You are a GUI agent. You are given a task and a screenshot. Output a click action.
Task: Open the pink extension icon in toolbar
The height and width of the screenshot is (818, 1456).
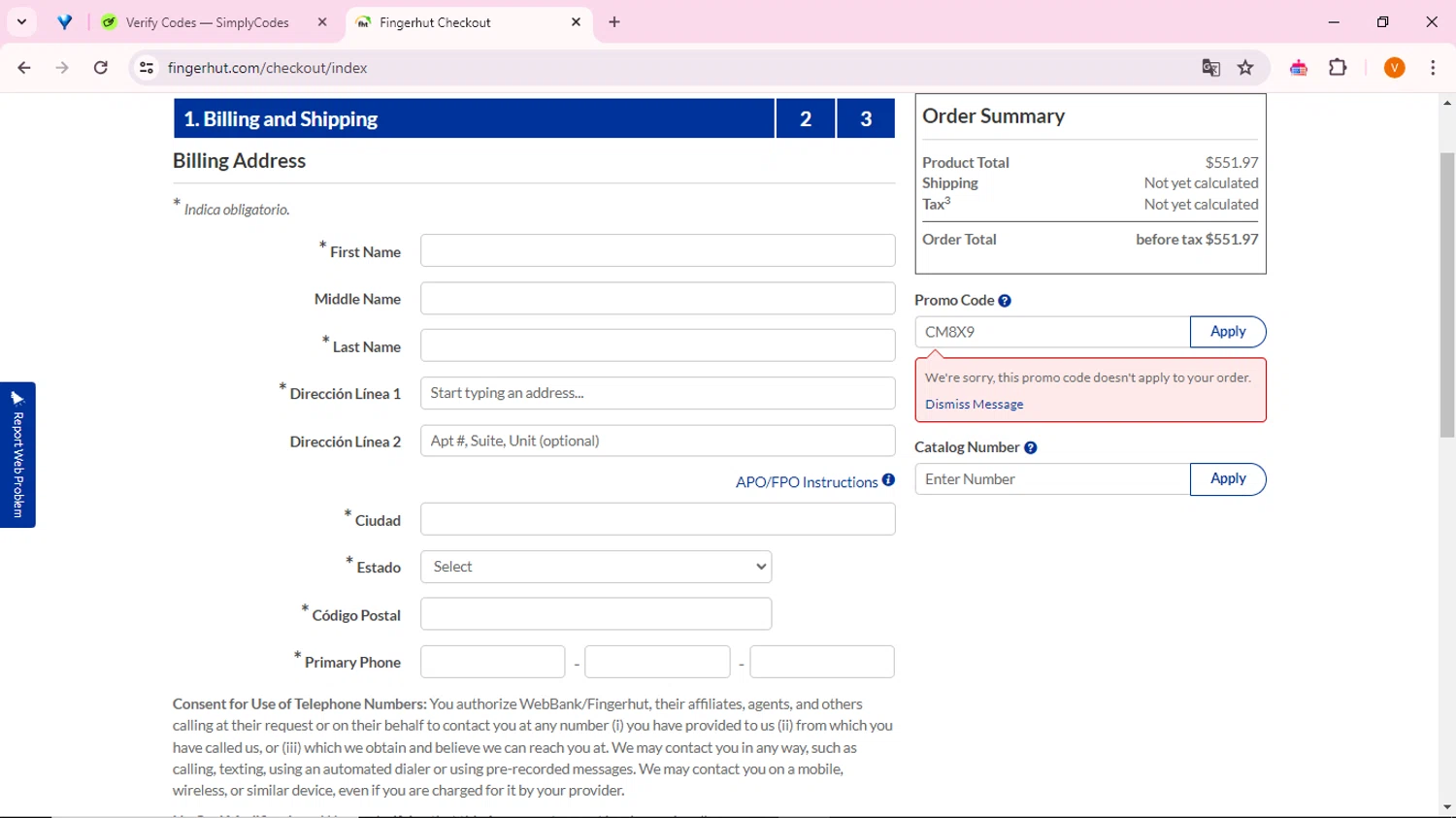(x=1299, y=68)
